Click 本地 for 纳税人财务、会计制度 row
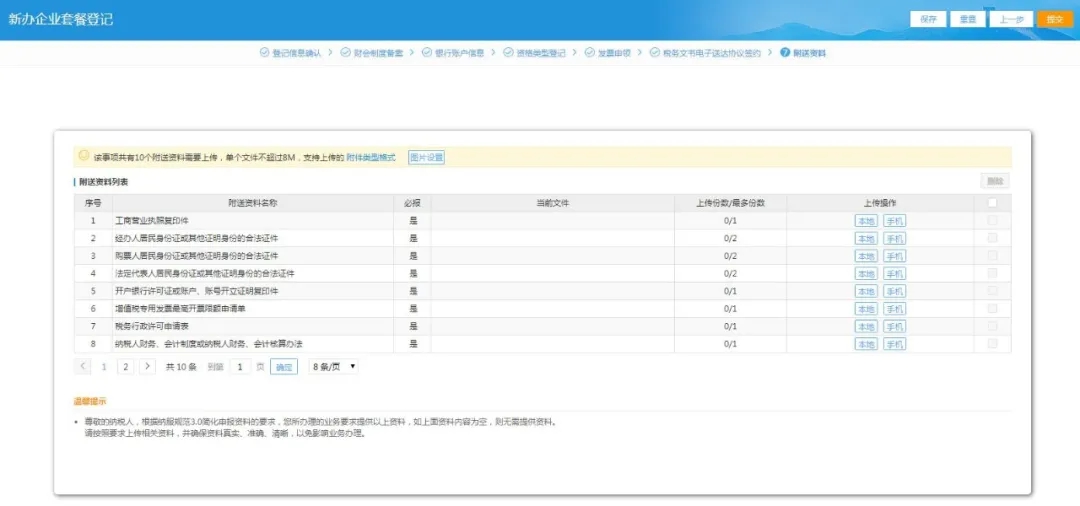This screenshot has width=1080, height=506. click(866, 344)
